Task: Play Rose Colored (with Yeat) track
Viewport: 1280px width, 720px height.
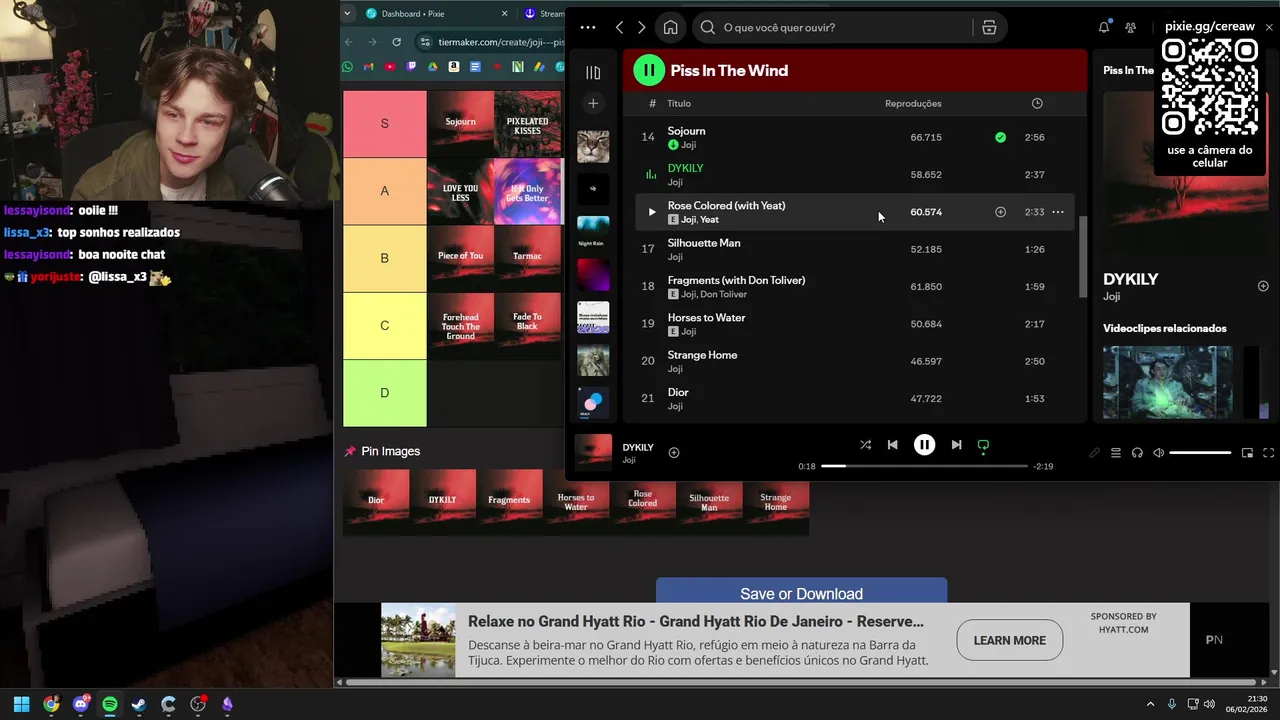Action: click(652, 212)
